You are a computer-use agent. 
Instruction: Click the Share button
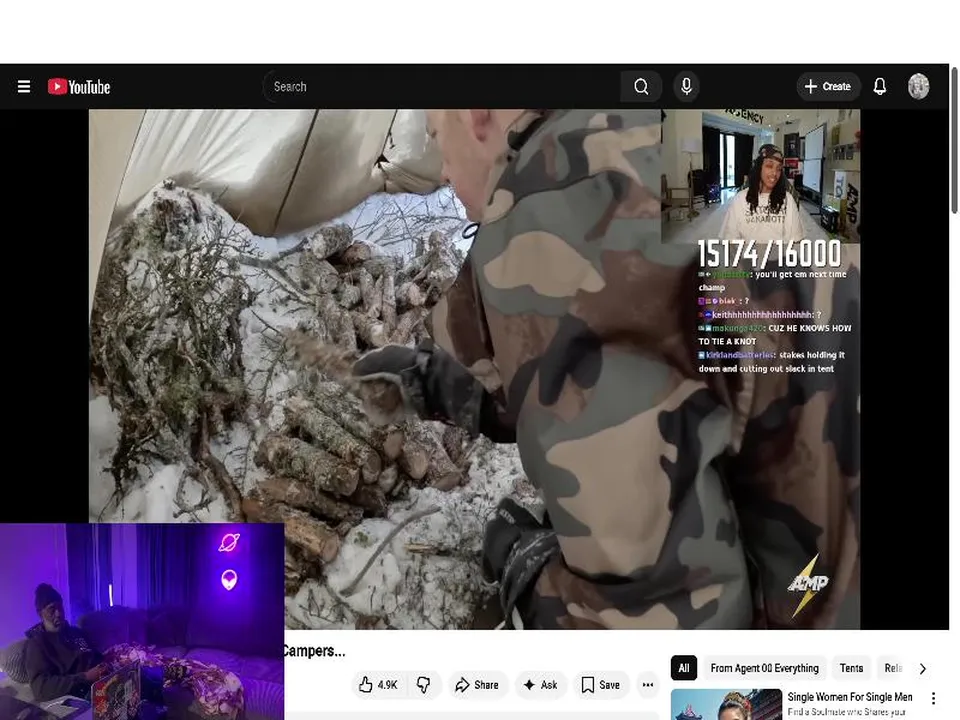477,684
